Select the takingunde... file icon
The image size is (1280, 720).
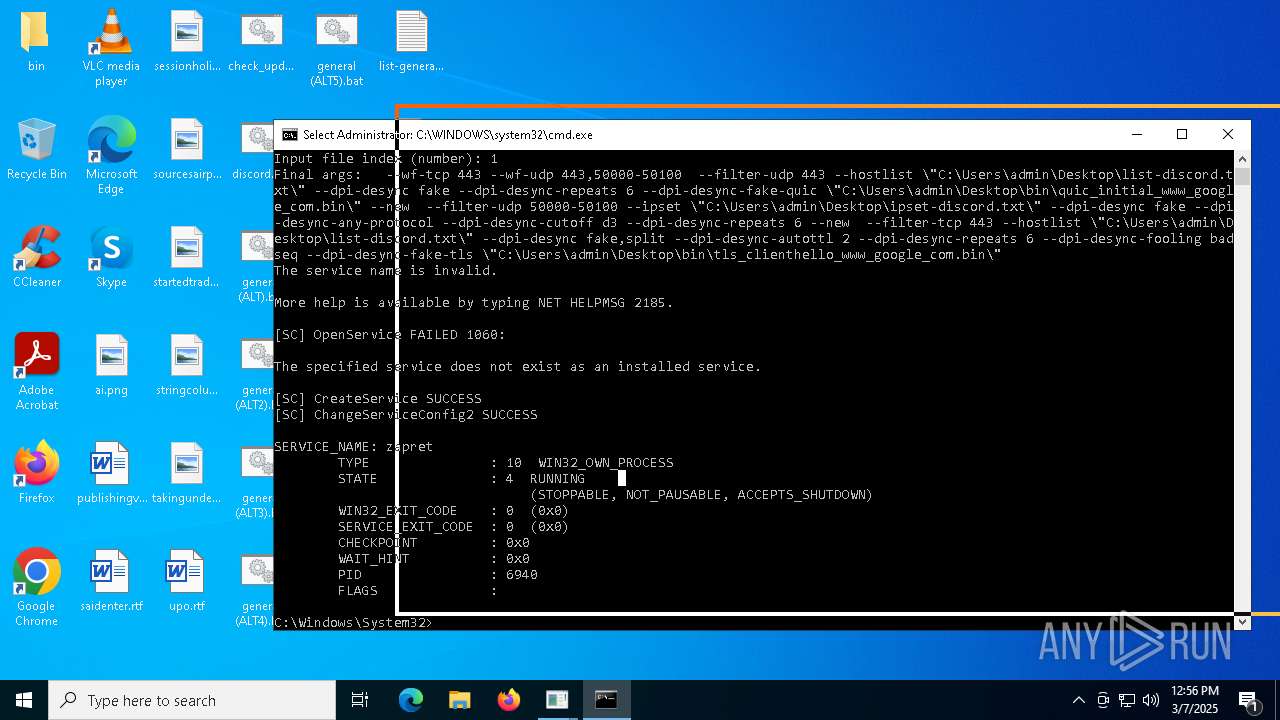point(187,472)
